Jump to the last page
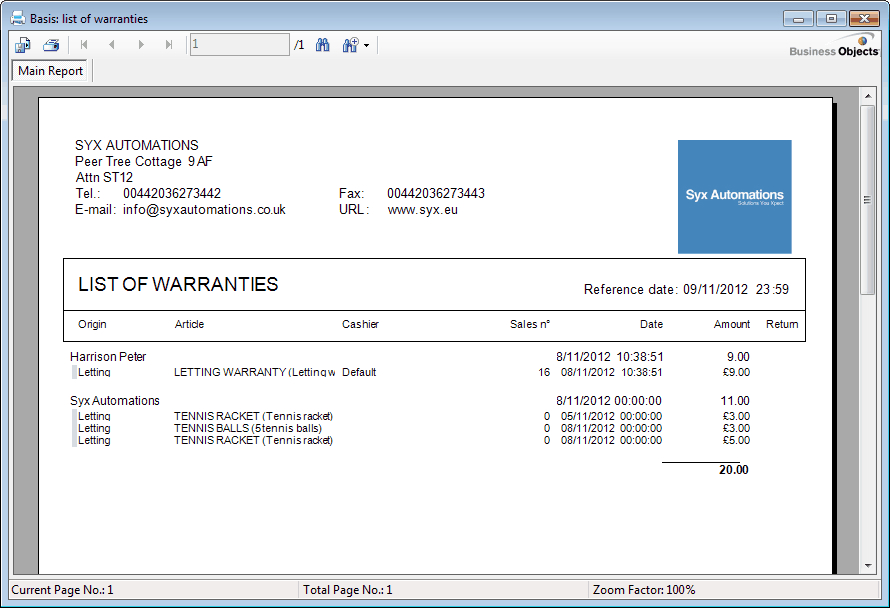Image resolution: width=890 pixels, height=608 pixels. 169,45
